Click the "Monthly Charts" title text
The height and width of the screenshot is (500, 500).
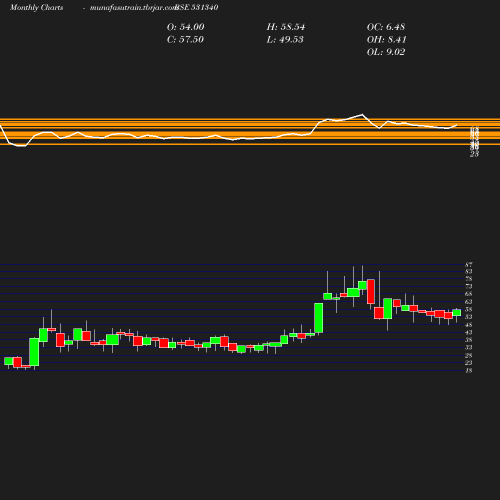tap(36, 7)
